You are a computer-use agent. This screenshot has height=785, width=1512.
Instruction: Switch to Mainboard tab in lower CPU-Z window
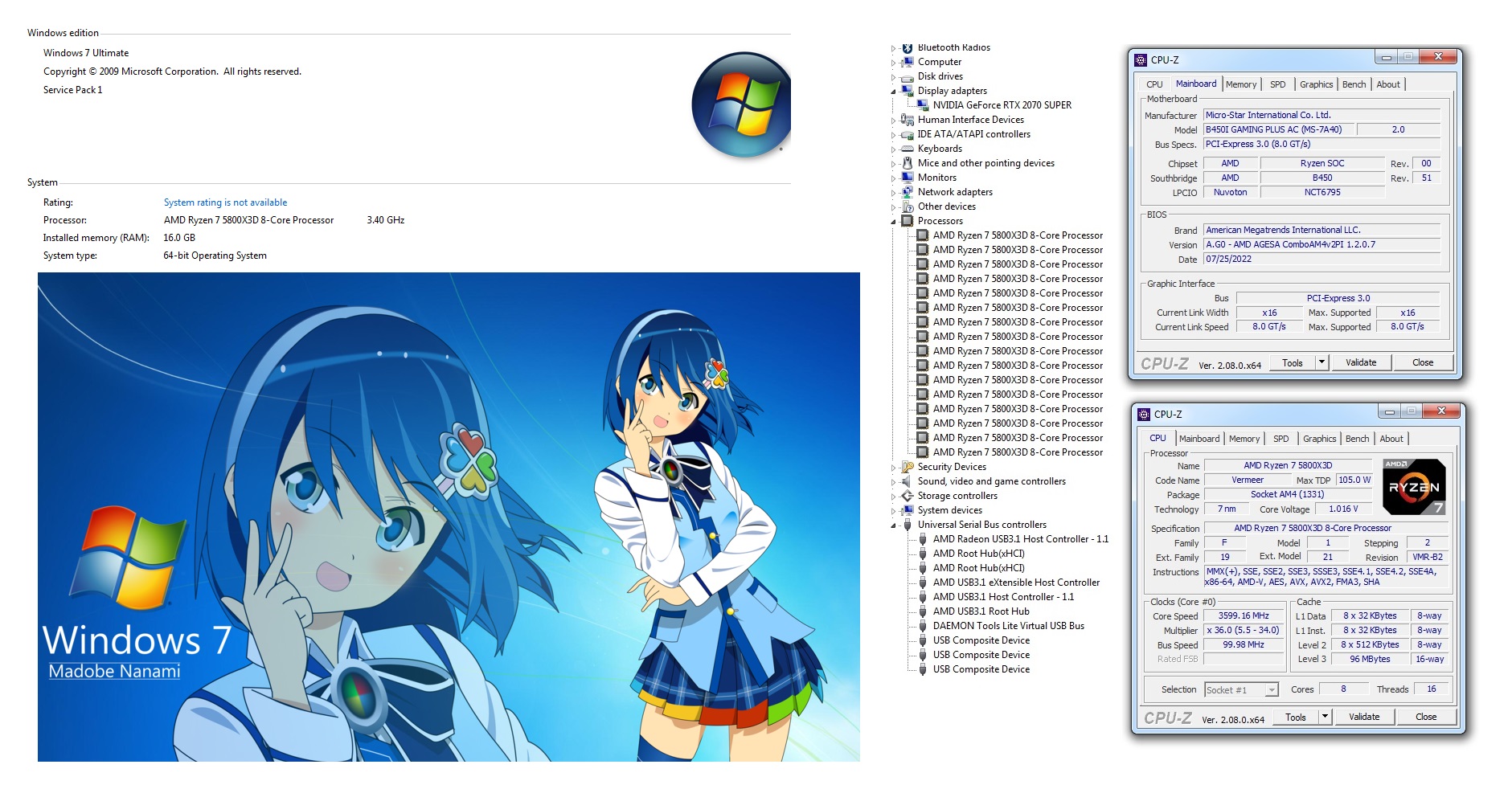(1199, 439)
